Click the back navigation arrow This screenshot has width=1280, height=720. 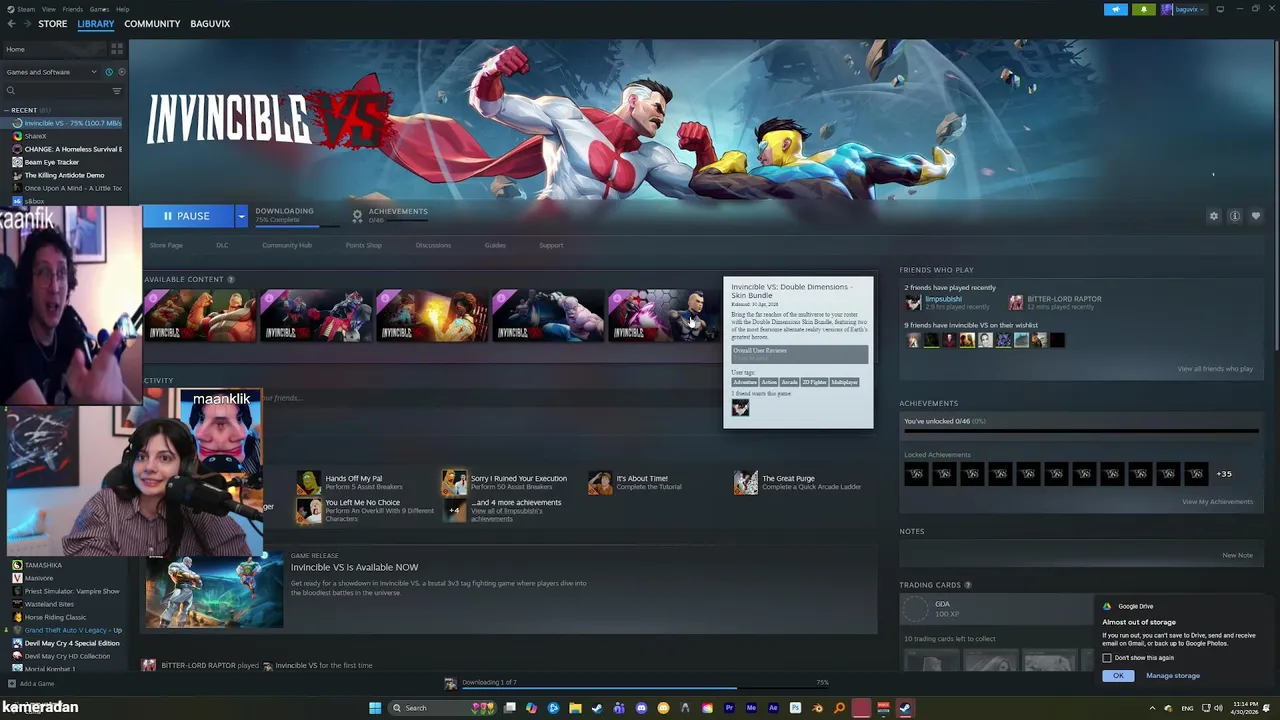click(11, 24)
